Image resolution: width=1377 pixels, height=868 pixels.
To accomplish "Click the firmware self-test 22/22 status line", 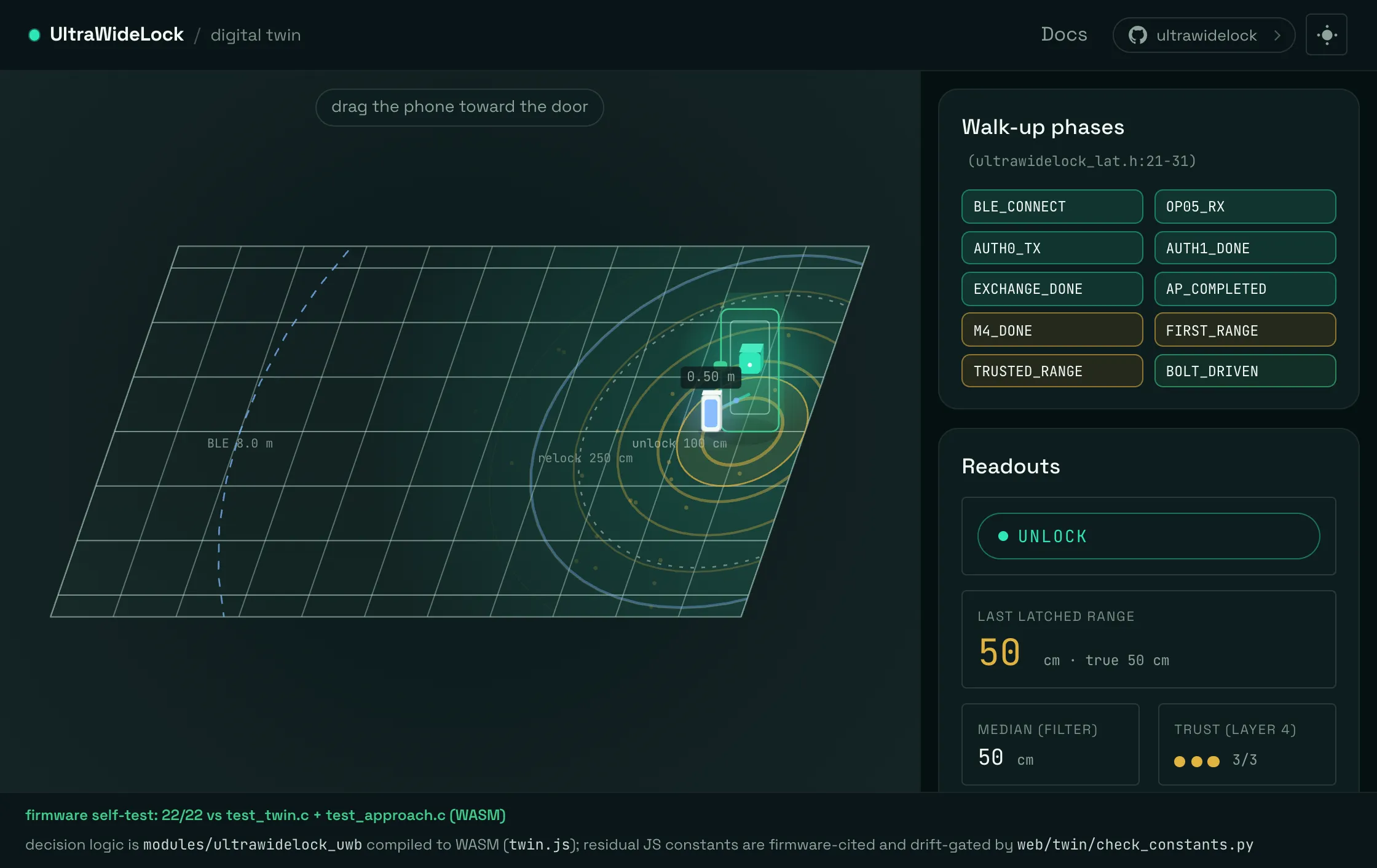I will tap(265, 815).
